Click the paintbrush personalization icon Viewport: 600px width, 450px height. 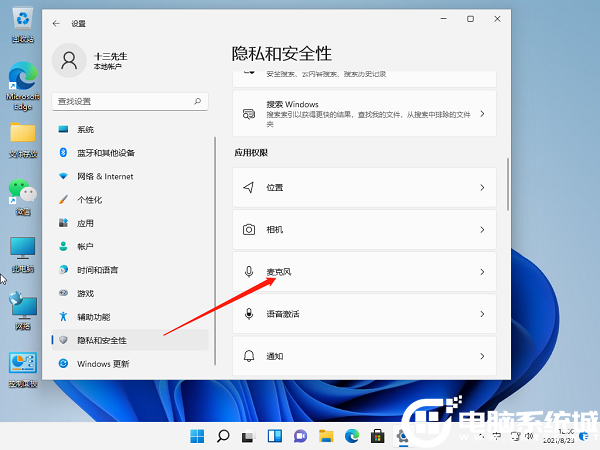point(64,199)
